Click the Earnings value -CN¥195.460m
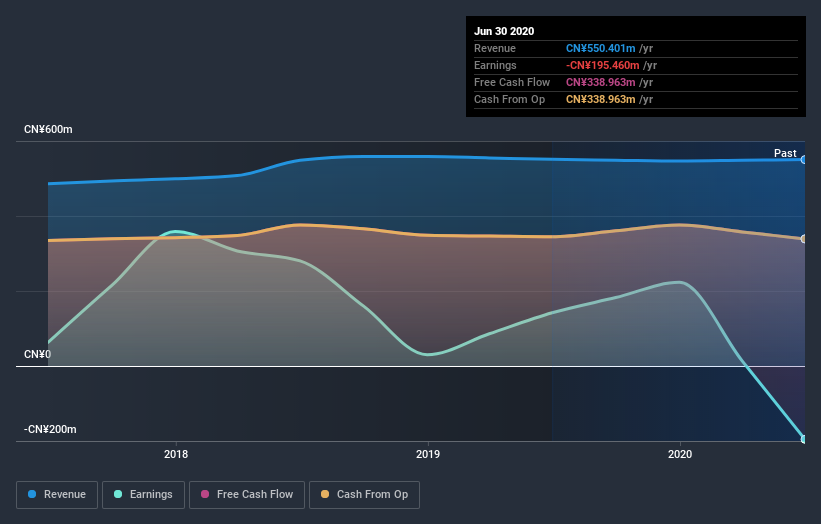 pyautogui.click(x=603, y=65)
